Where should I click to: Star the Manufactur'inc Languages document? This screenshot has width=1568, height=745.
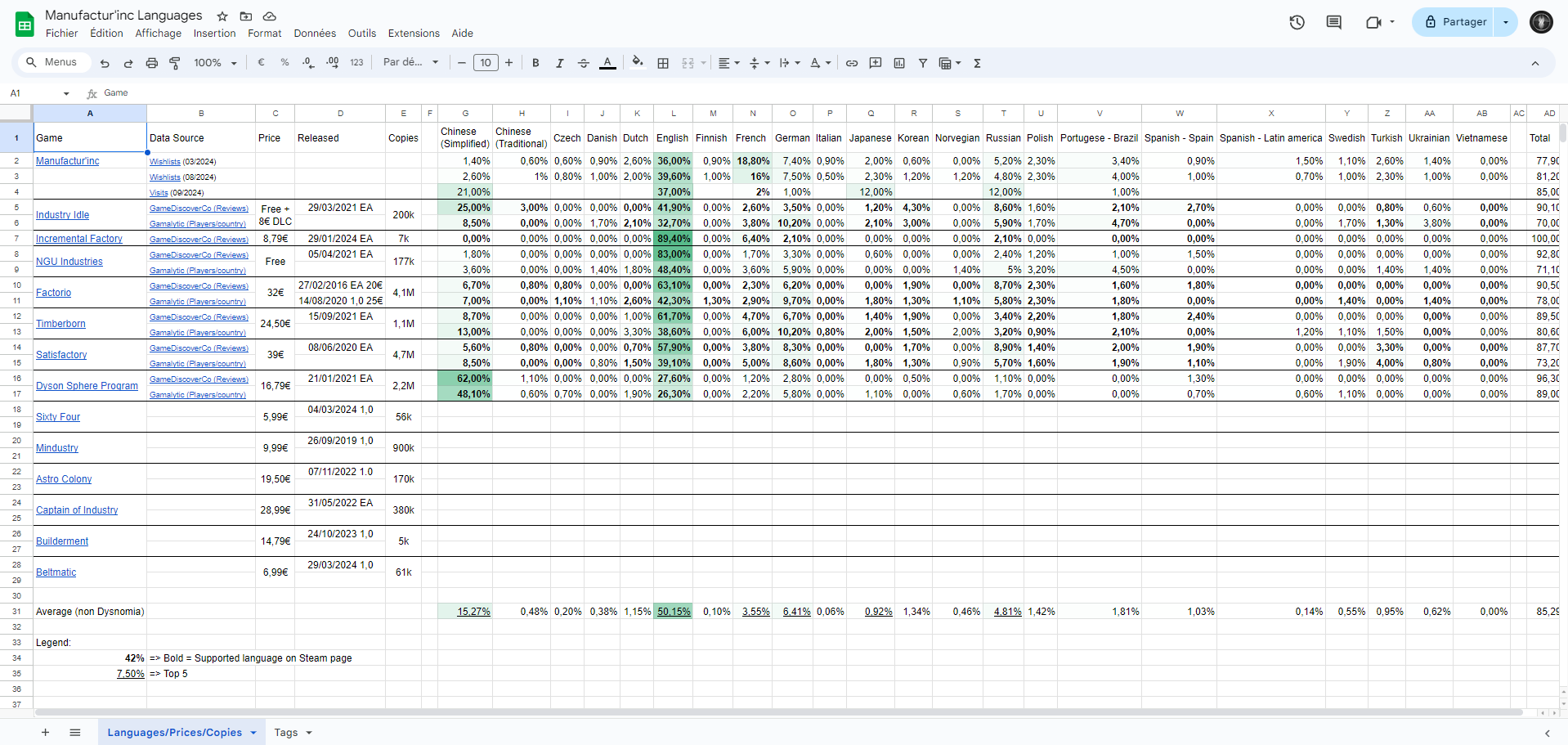[x=222, y=16]
